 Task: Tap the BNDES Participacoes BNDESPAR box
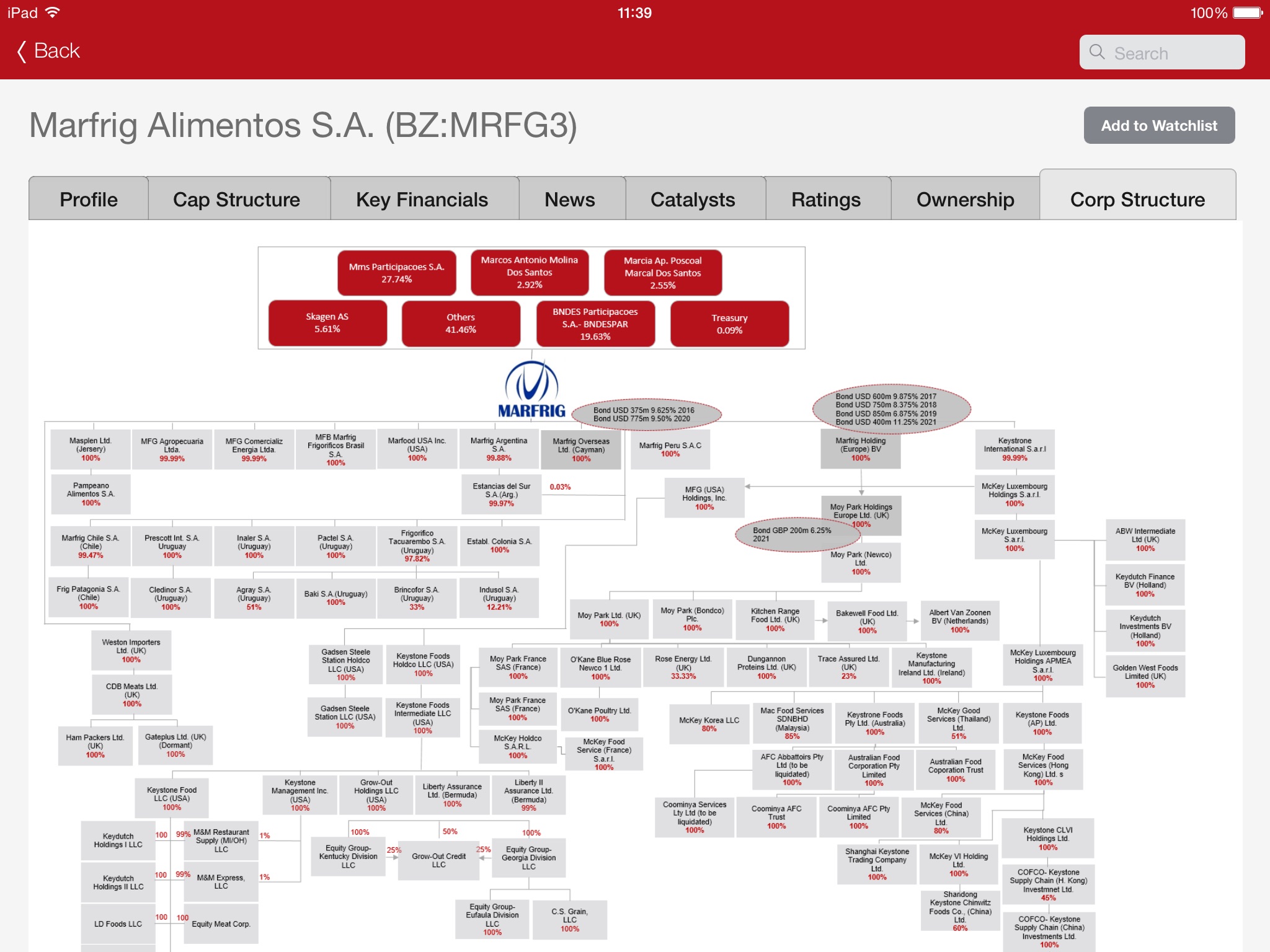pos(595,324)
